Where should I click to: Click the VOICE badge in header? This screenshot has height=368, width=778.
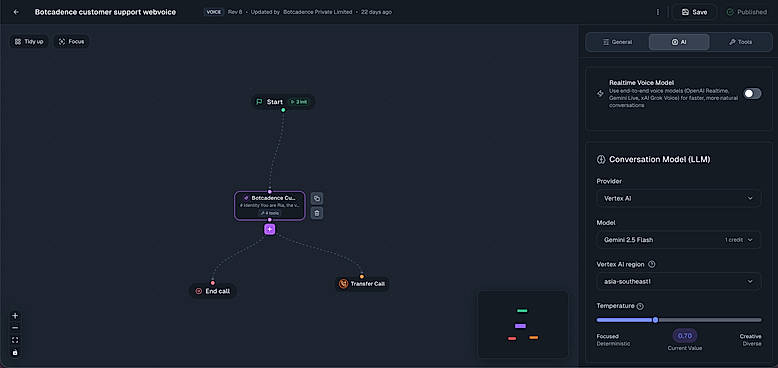(x=214, y=12)
